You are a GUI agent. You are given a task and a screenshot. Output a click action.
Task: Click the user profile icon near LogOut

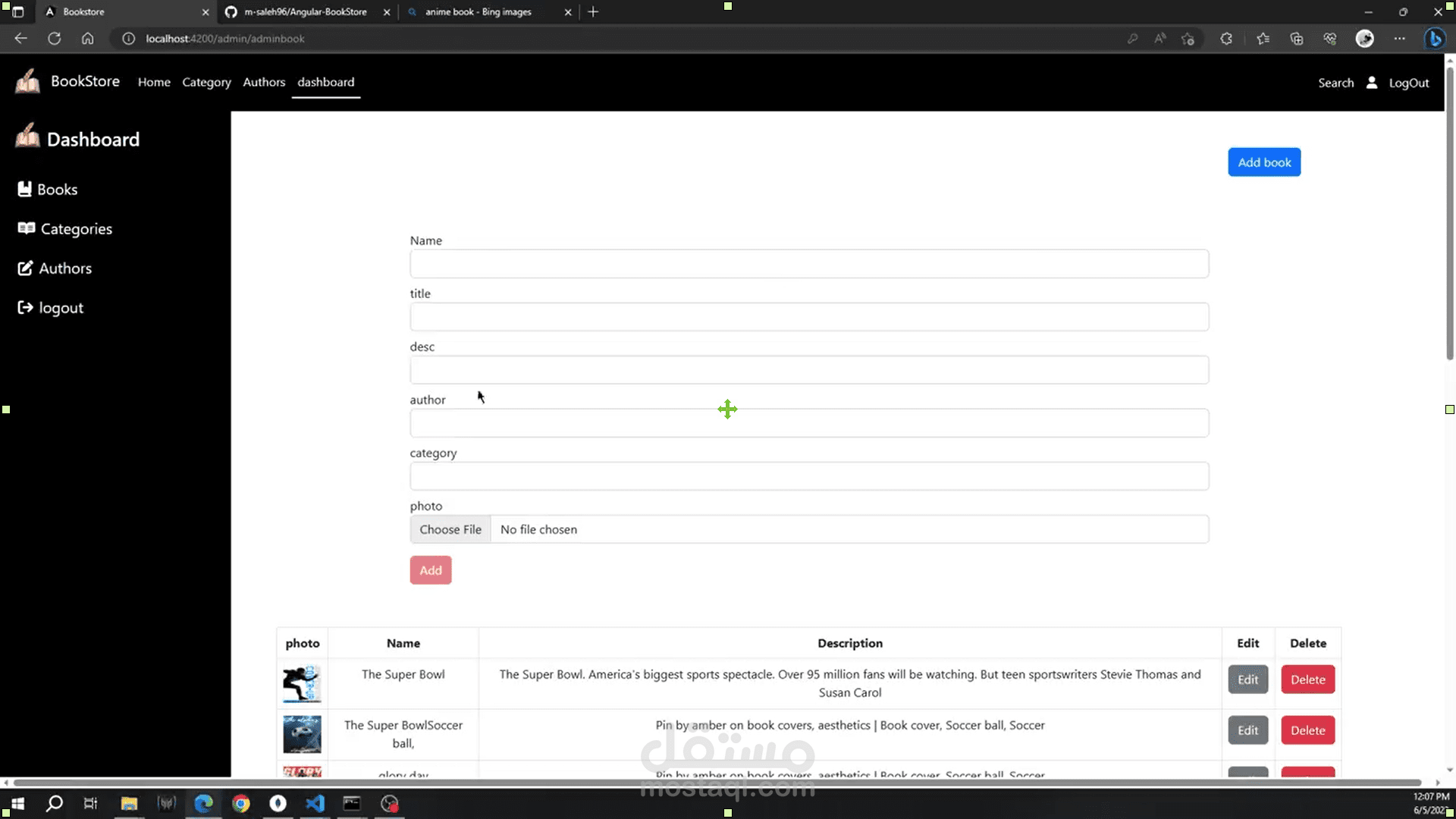click(1372, 83)
